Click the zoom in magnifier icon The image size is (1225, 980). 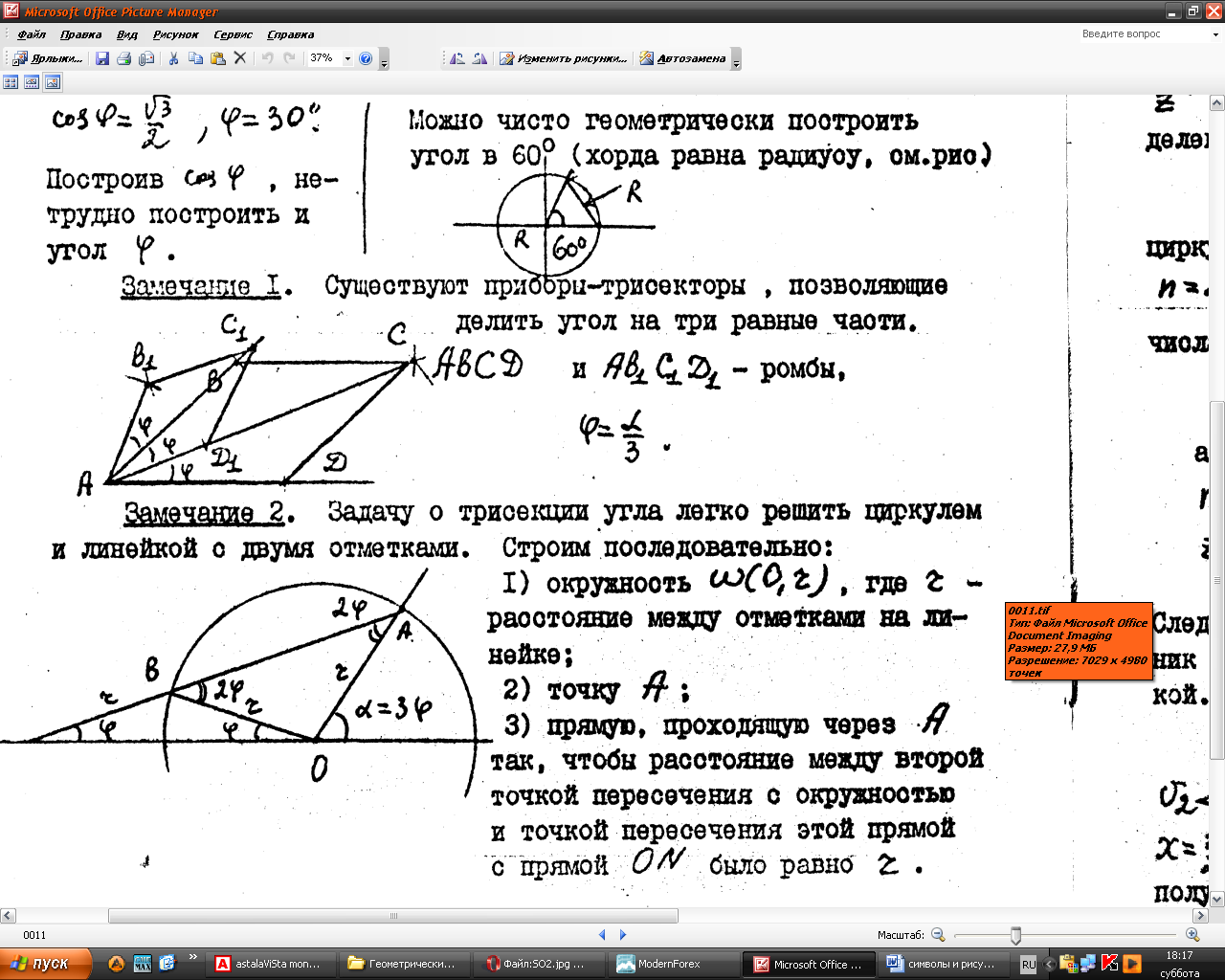tap(1192, 935)
